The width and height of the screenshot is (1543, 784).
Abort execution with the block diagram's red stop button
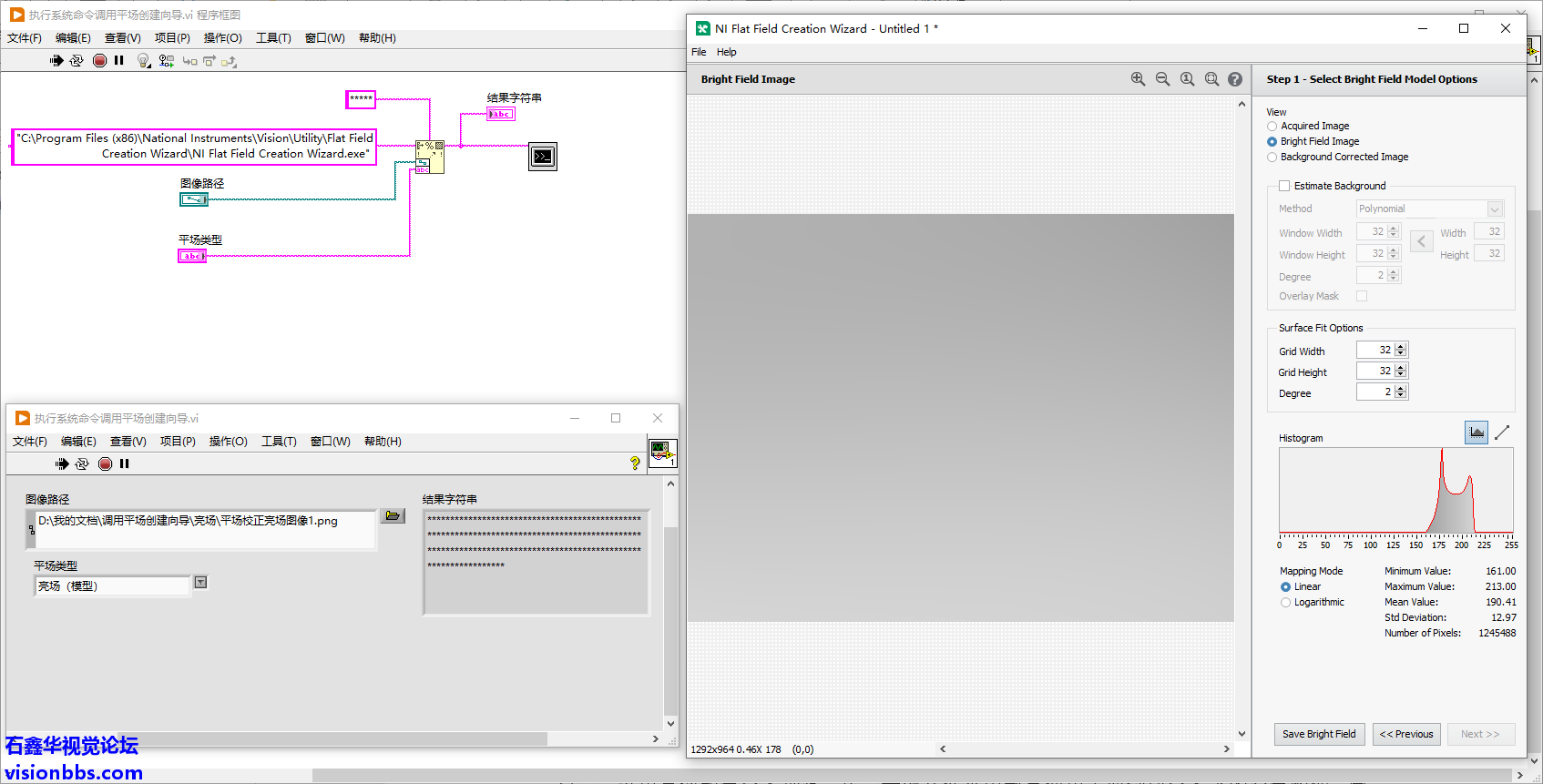[x=99, y=61]
